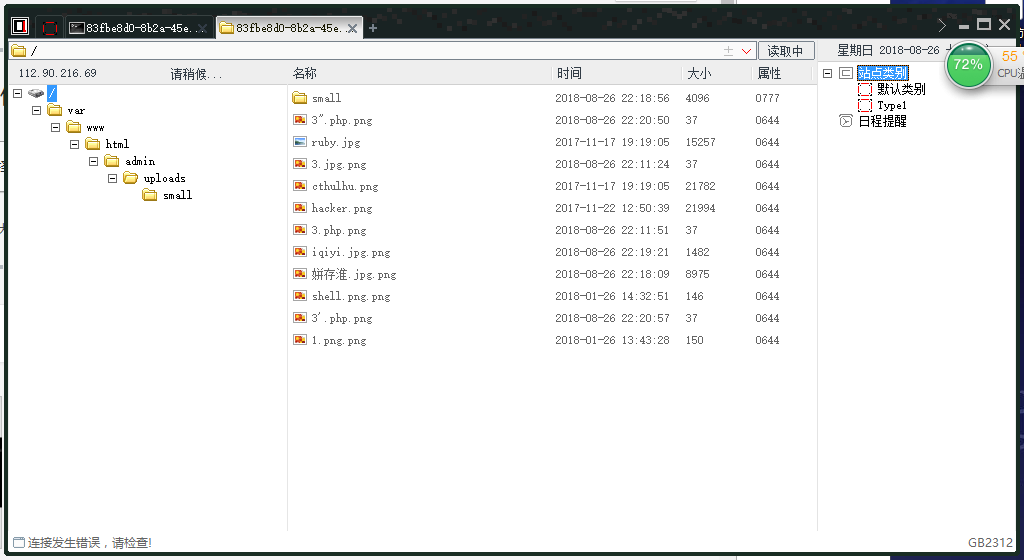Click the 112.90.216.69 host label
1024x560 pixels.
tap(57, 73)
